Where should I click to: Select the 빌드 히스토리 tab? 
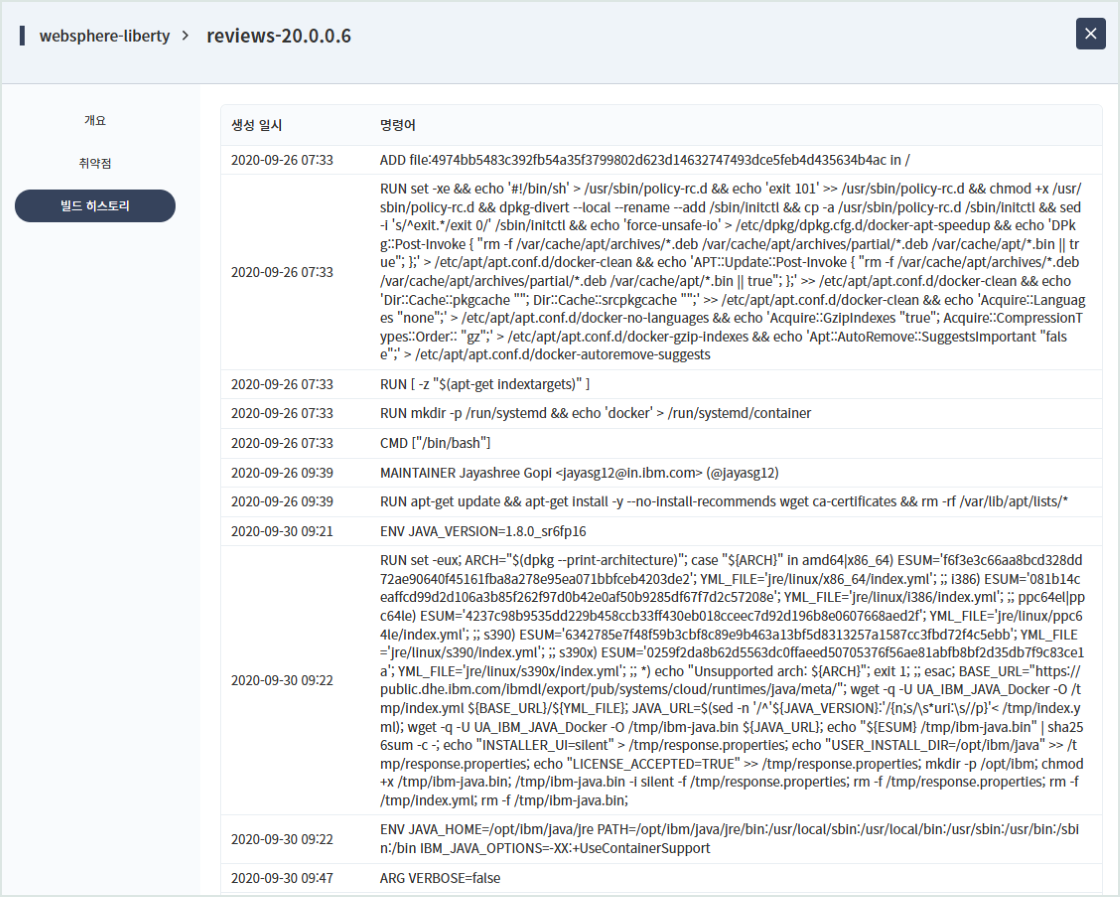(x=95, y=206)
